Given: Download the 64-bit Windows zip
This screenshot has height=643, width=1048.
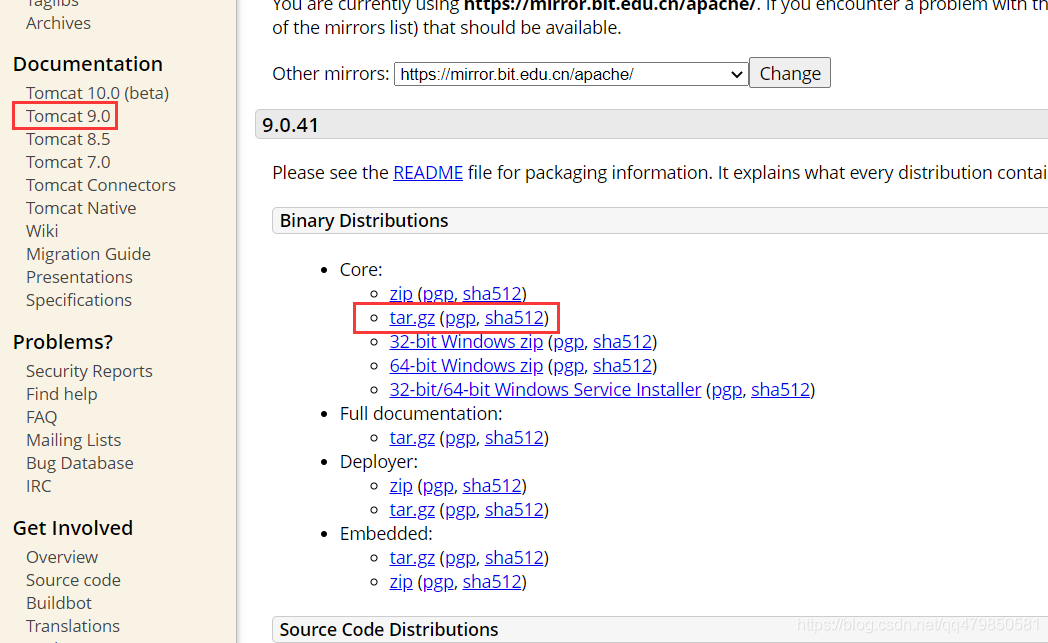Looking at the screenshot, I should [x=466, y=366].
